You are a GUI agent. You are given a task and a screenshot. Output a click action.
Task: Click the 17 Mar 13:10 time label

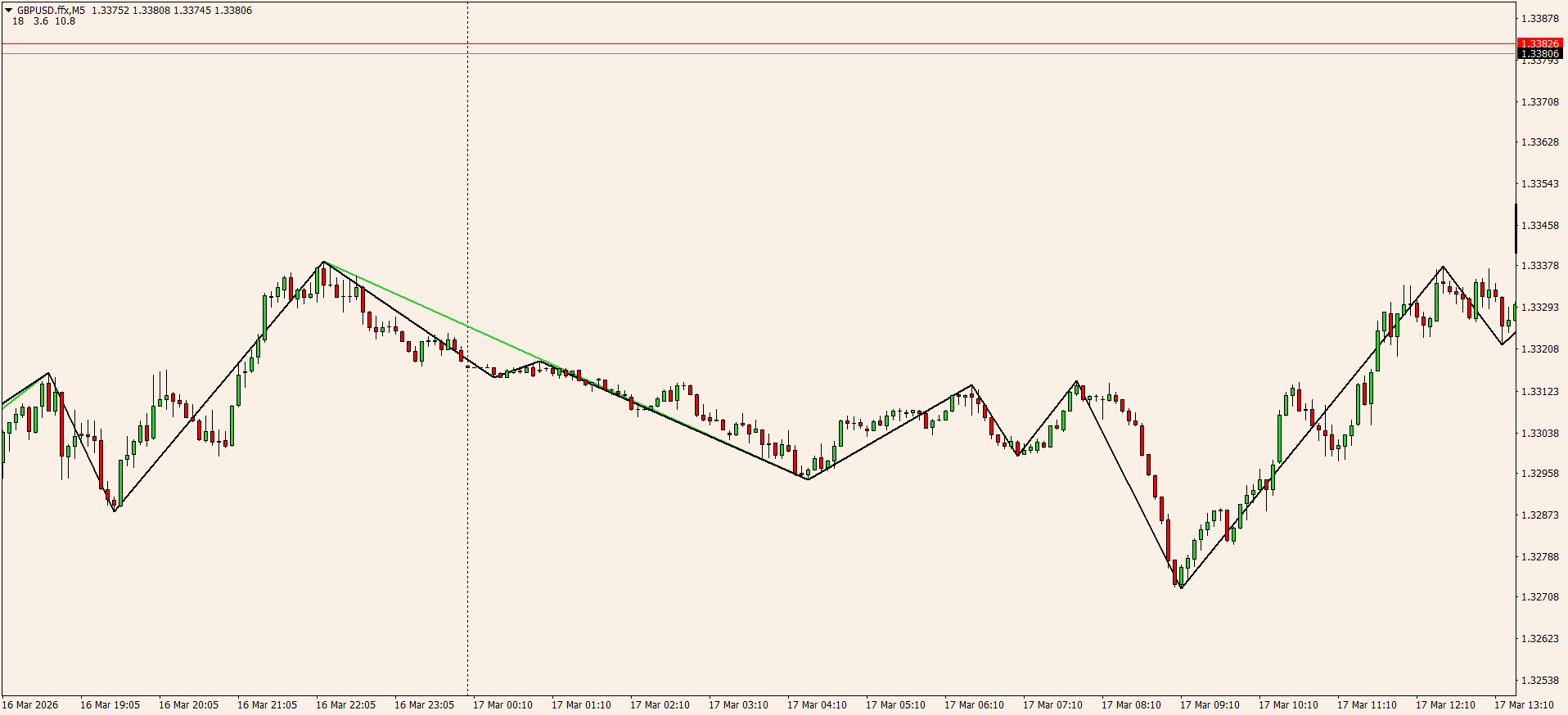pos(1524,705)
